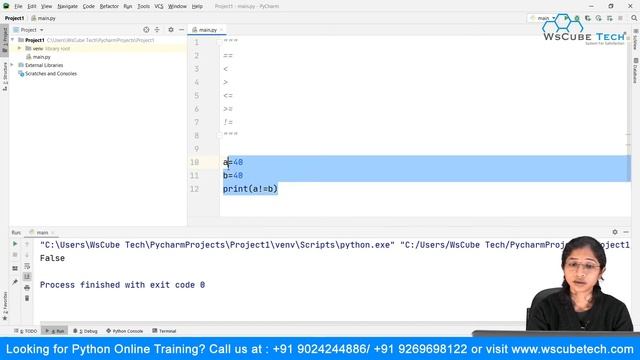Viewport: 640px width, 360px height.
Task: Open the Help menu
Action: click(197, 6)
